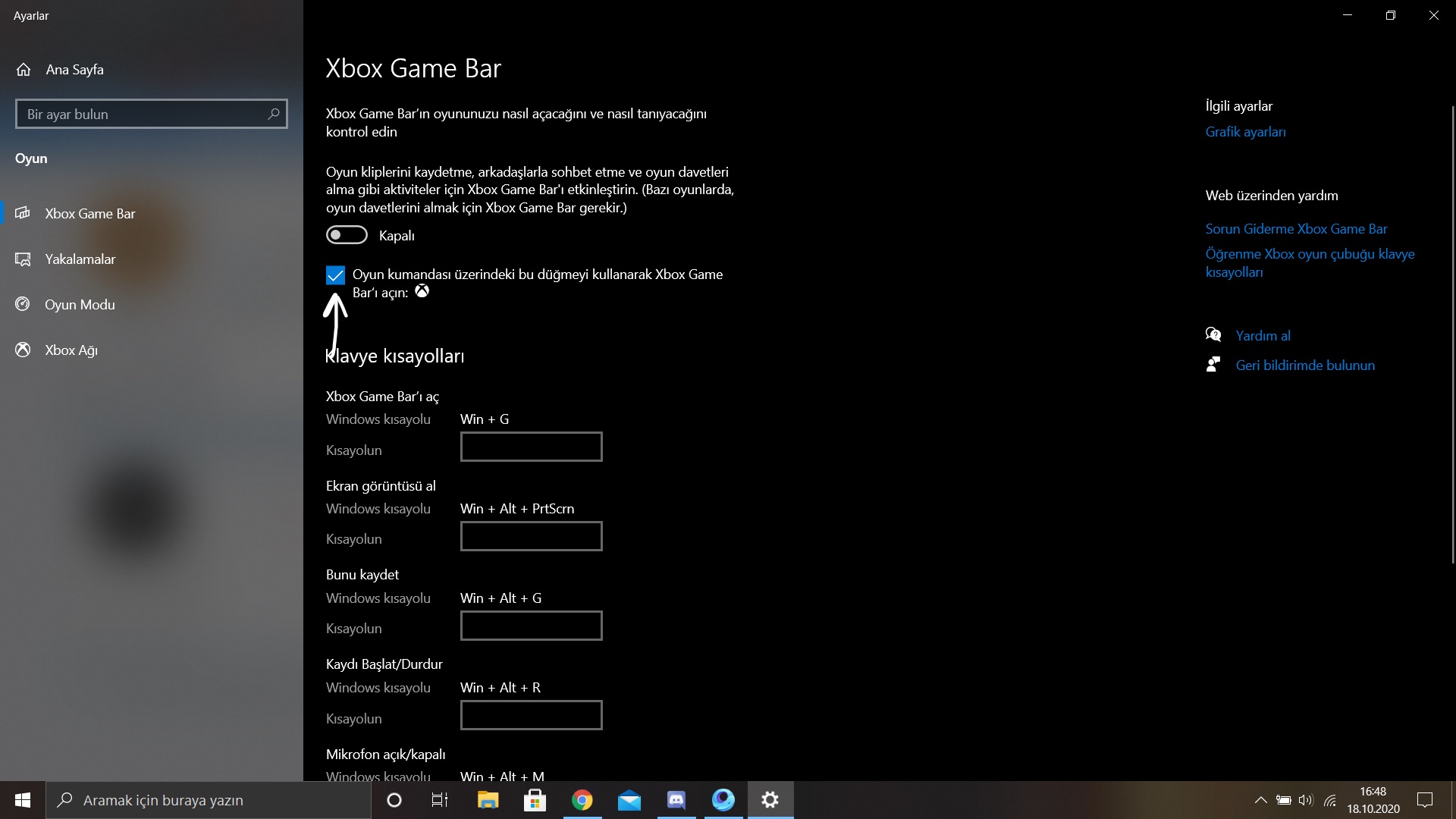This screenshot has height=819, width=1456.
Task: Click Geri bildirimde bulunun link
Action: click(1305, 365)
